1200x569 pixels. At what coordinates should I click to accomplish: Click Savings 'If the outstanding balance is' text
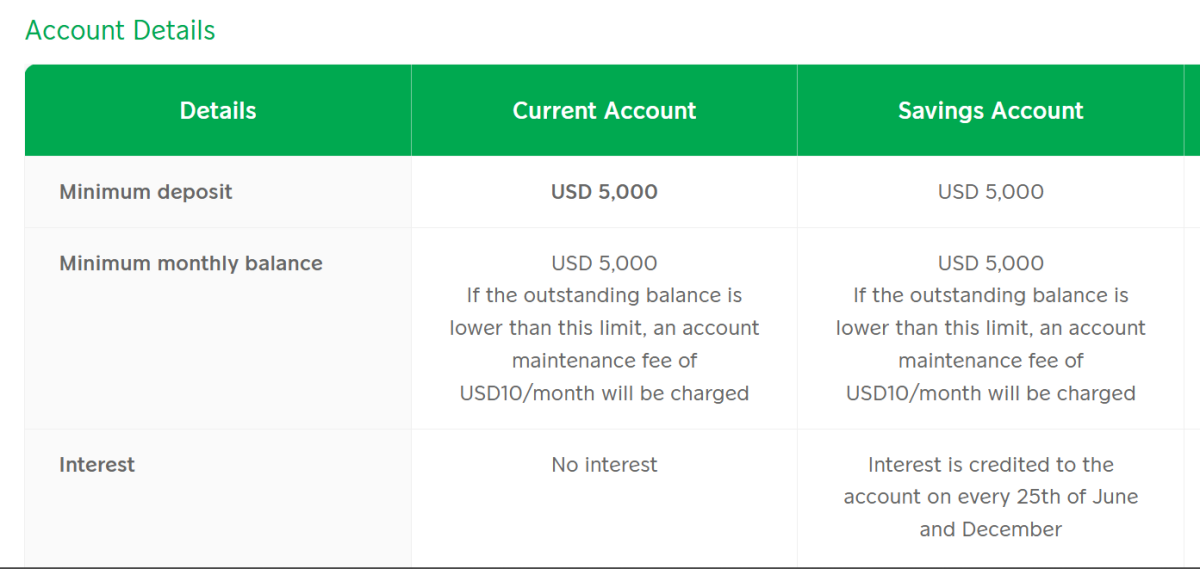[990, 296]
